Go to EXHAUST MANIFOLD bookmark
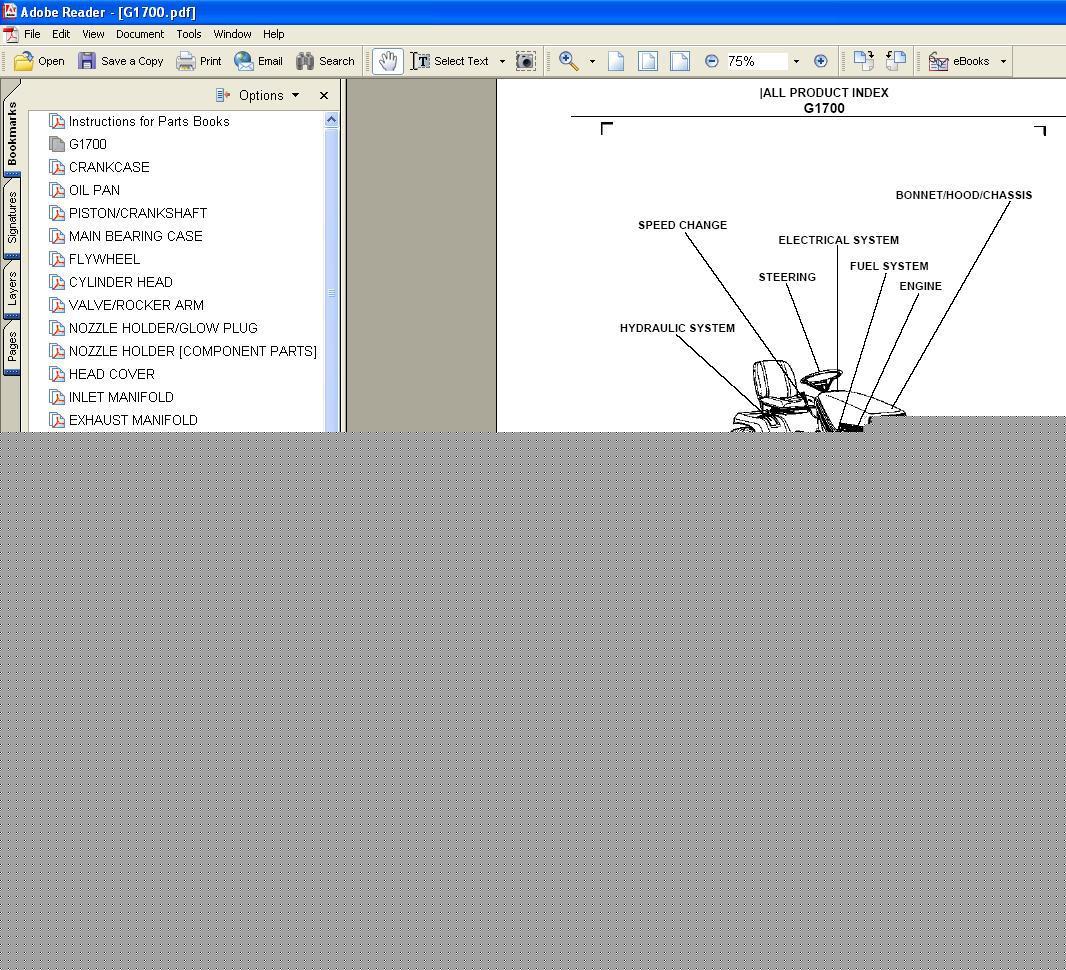This screenshot has width=1066, height=970. tap(133, 421)
